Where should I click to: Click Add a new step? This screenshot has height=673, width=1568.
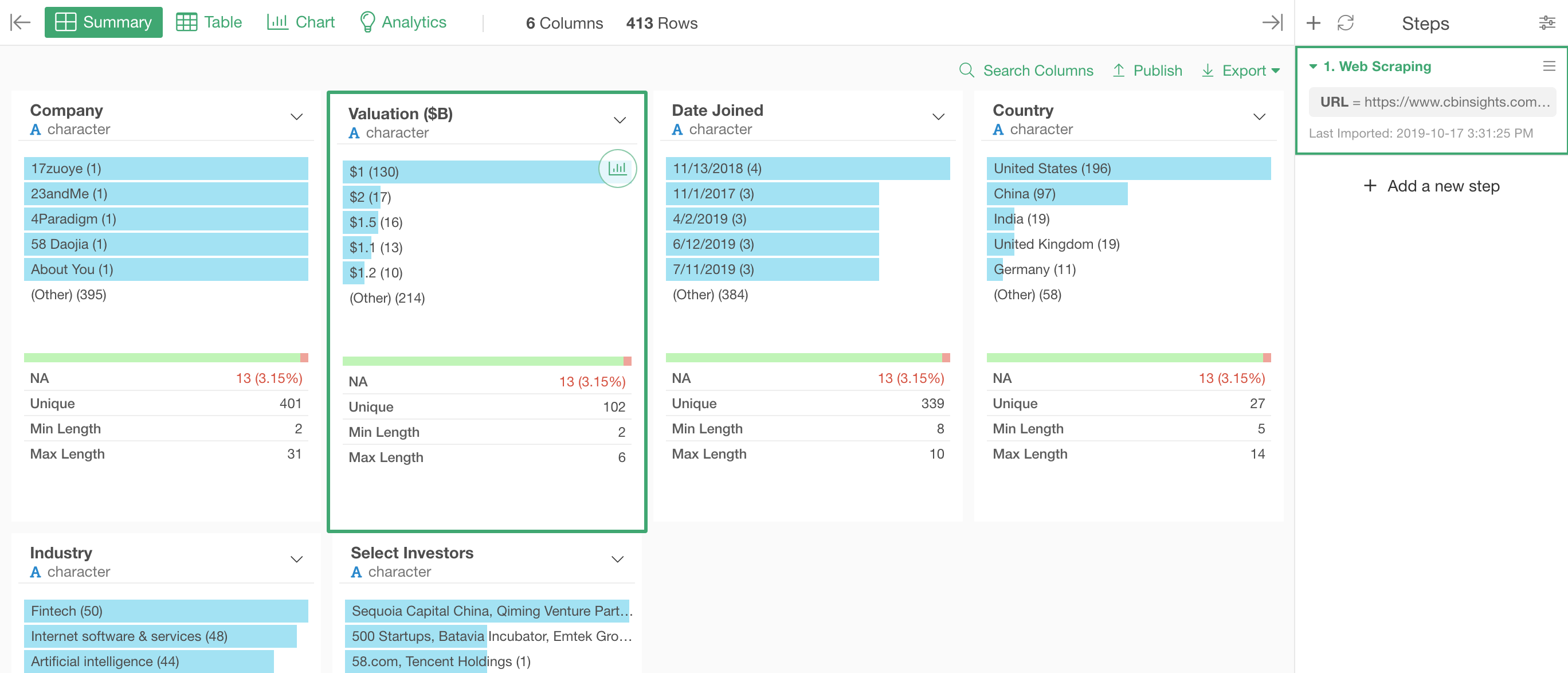coord(1432,186)
